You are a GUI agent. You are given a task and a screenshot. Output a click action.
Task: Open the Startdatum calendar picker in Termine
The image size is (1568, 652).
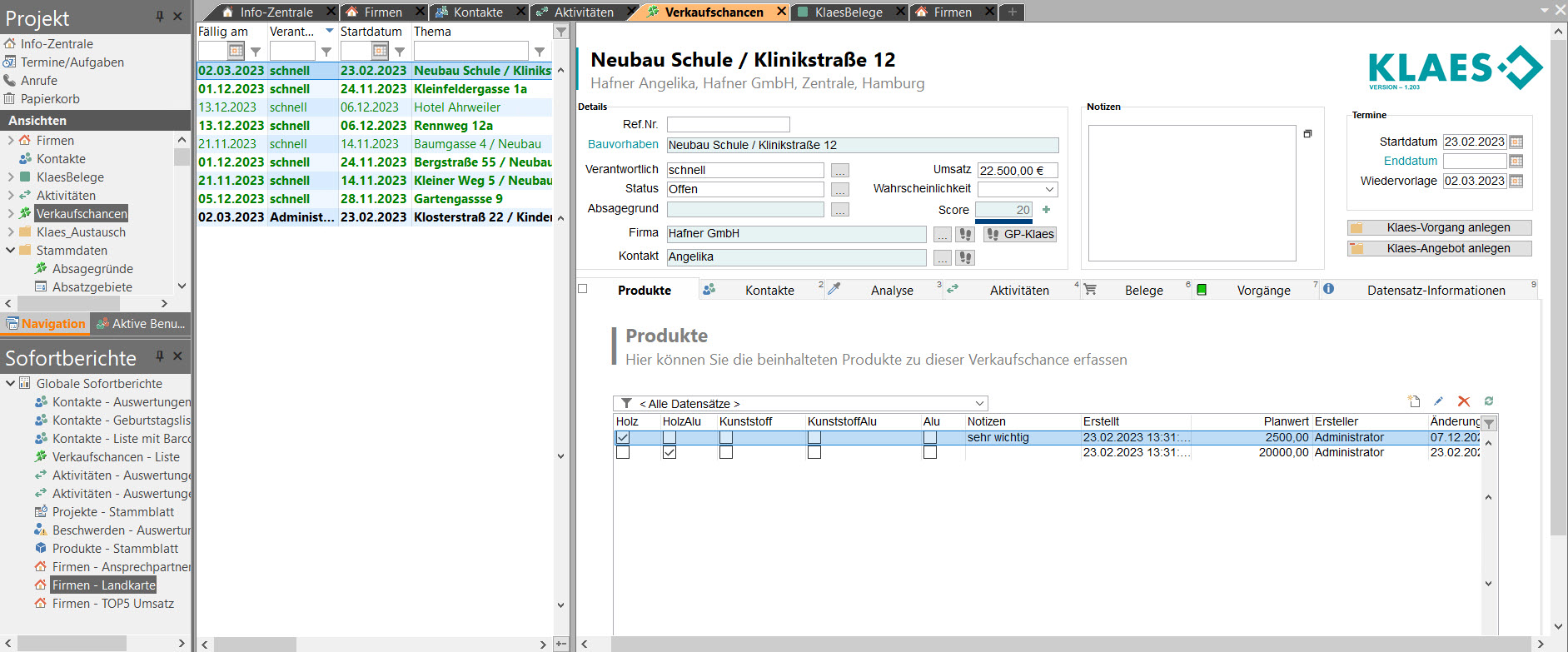tap(1516, 142)
